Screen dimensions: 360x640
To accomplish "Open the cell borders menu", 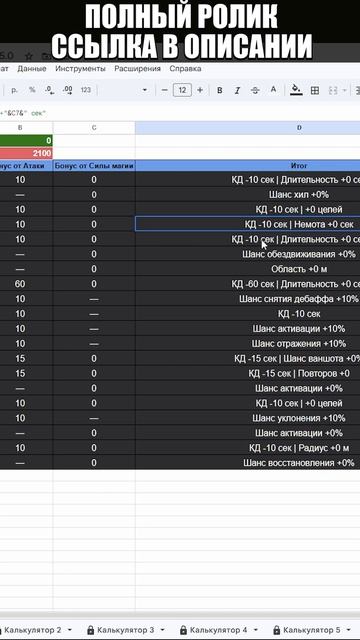I will pyautogui.click(x=315, y=90).
